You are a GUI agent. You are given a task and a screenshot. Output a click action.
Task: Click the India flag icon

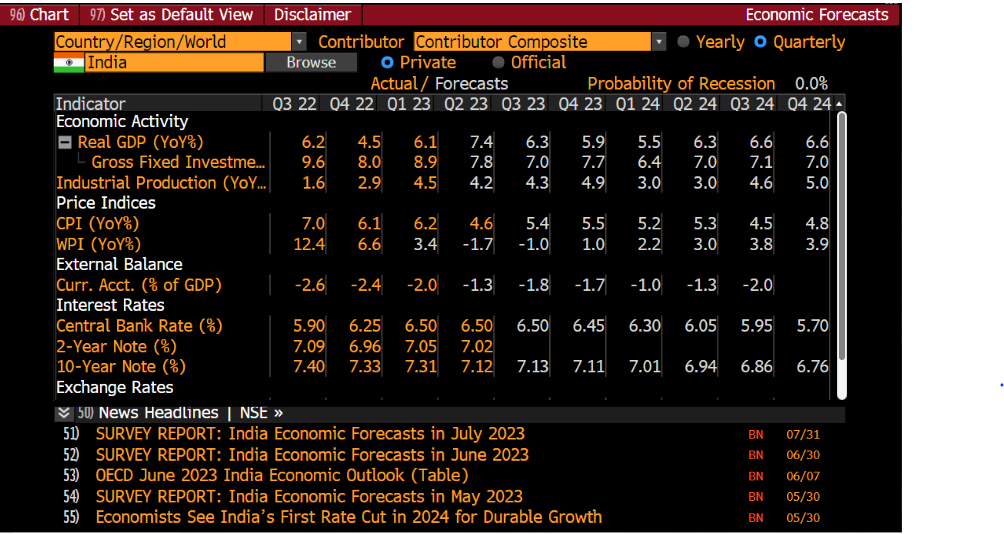pyautogui.click(x=69, y=63)
